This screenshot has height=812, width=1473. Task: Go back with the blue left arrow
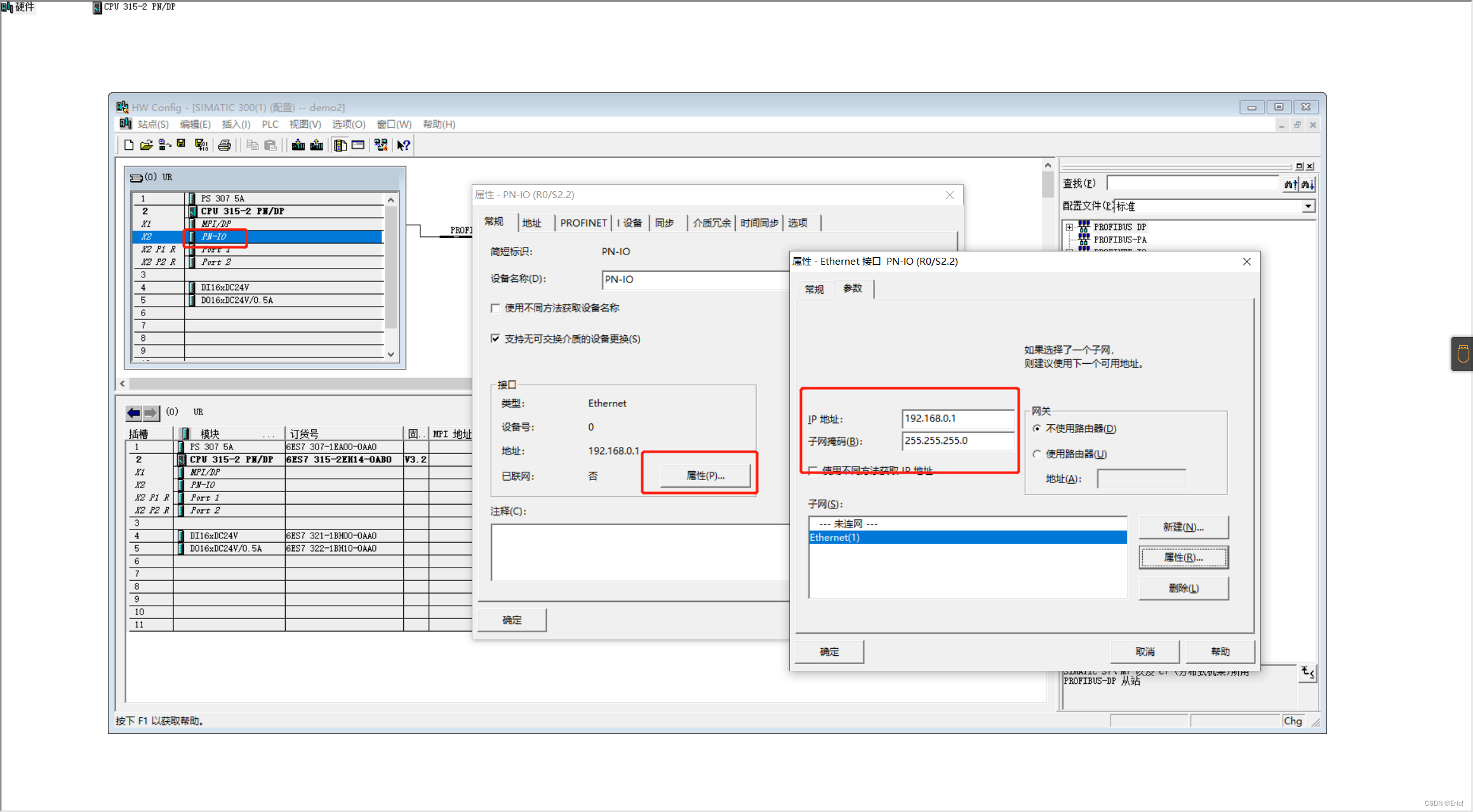point(134,413)
